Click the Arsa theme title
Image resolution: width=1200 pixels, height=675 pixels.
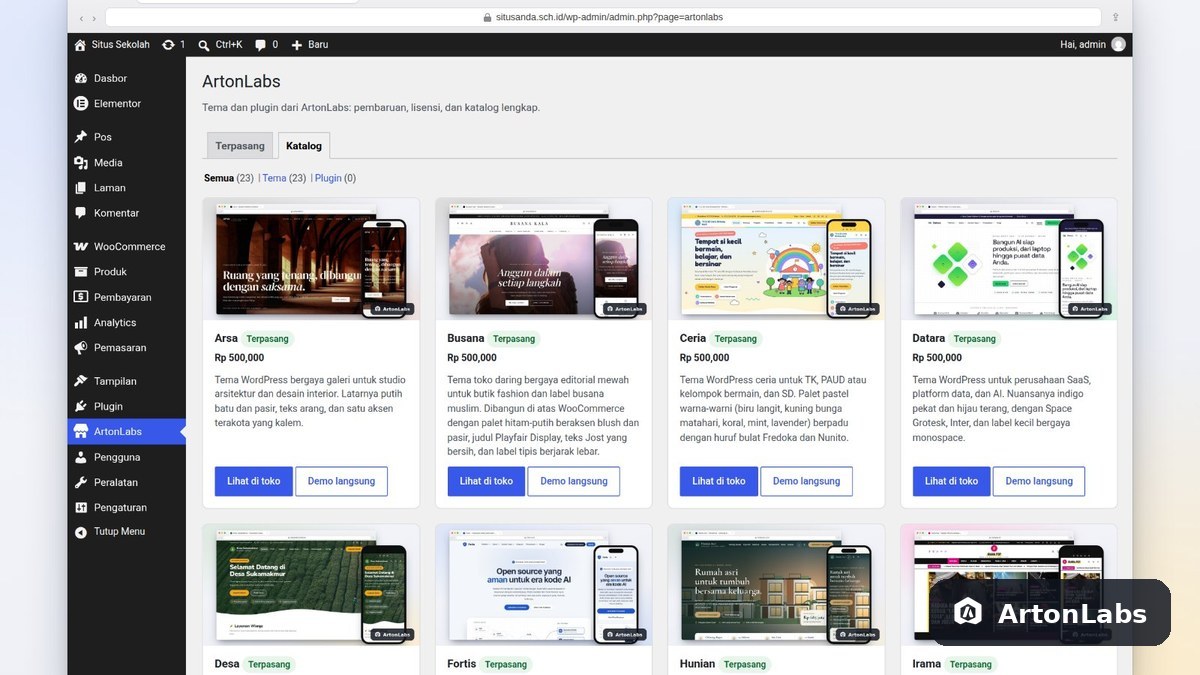tap(226, 338)
